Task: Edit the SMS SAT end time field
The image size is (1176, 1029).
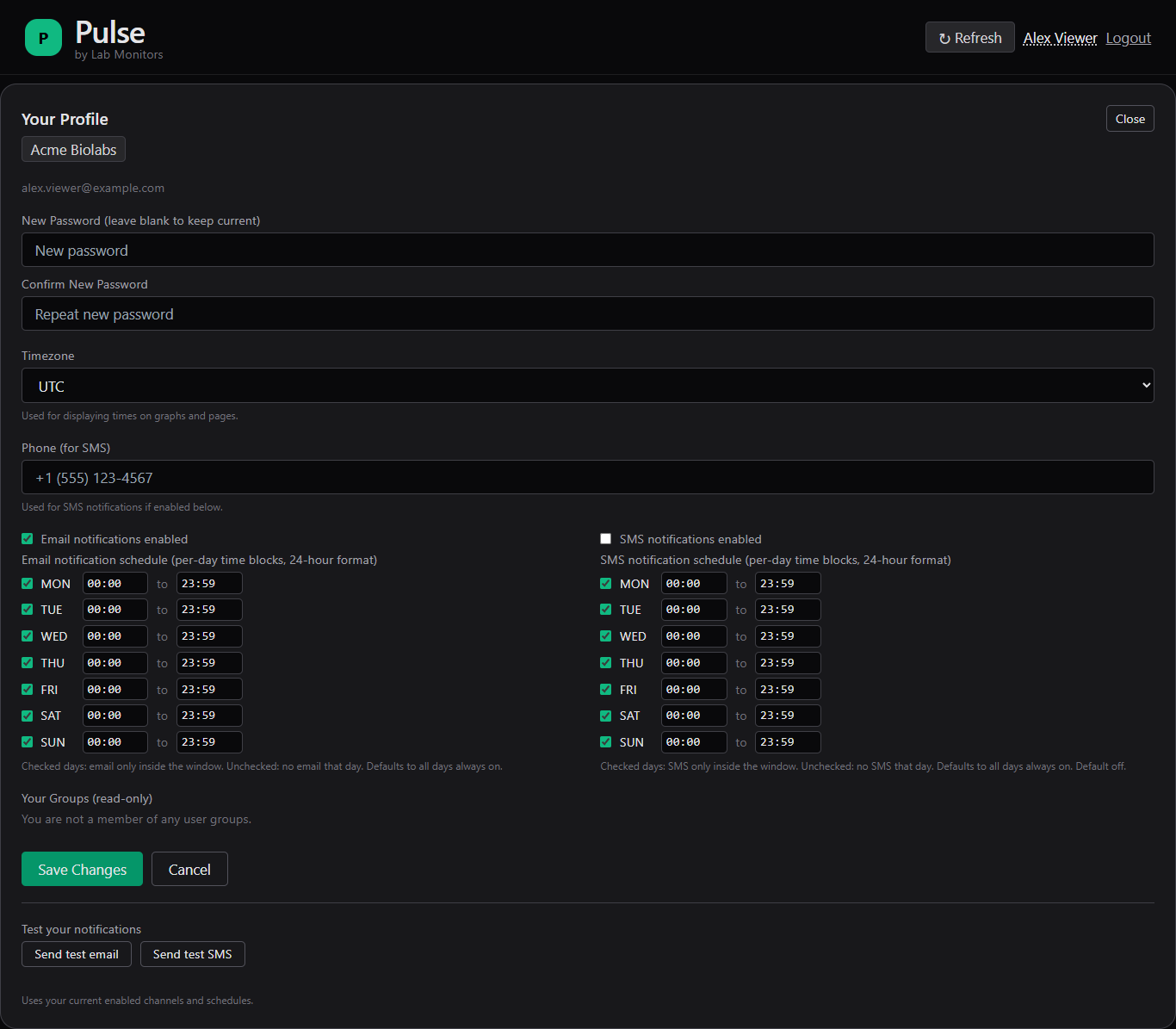Action: 788,716
